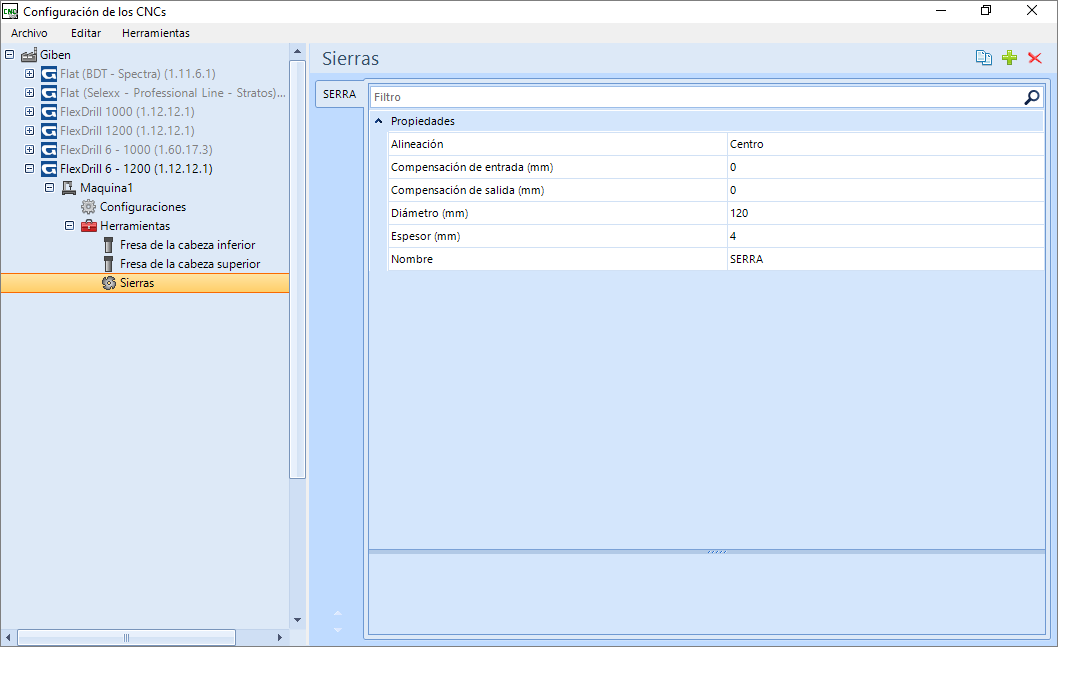1089x692 pixels.
Task: Click the Alineación property label
Action: click(417, 144)
